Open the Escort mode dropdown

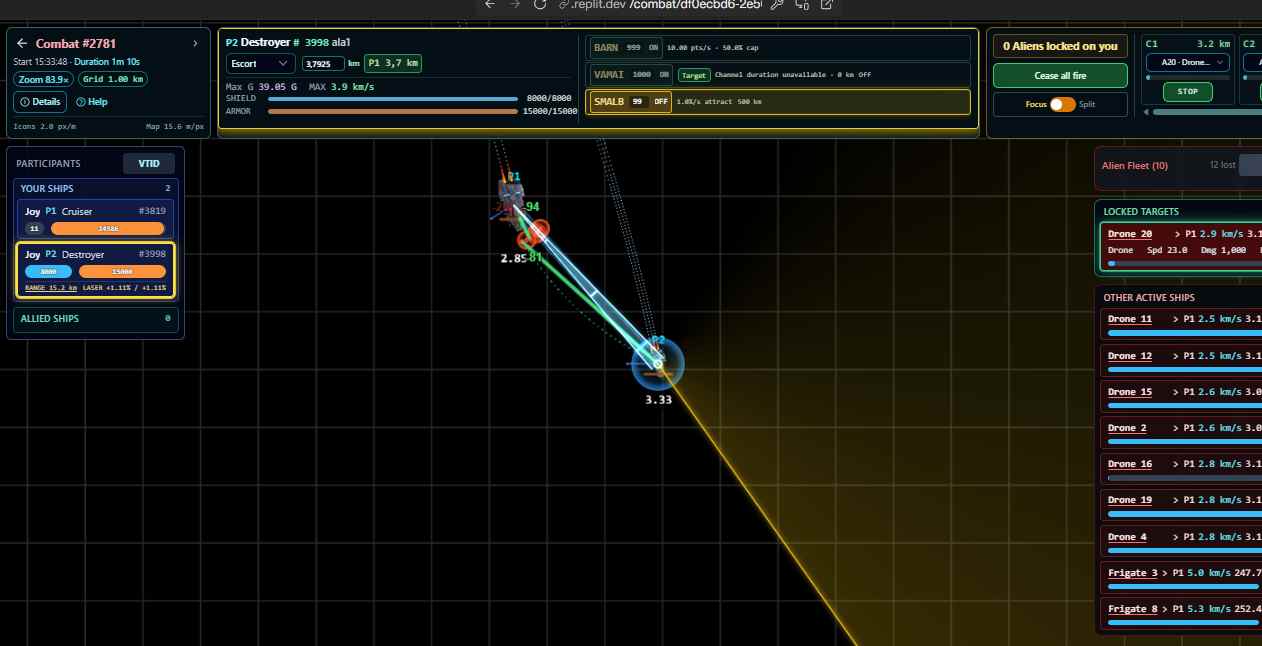pos(260,63)
